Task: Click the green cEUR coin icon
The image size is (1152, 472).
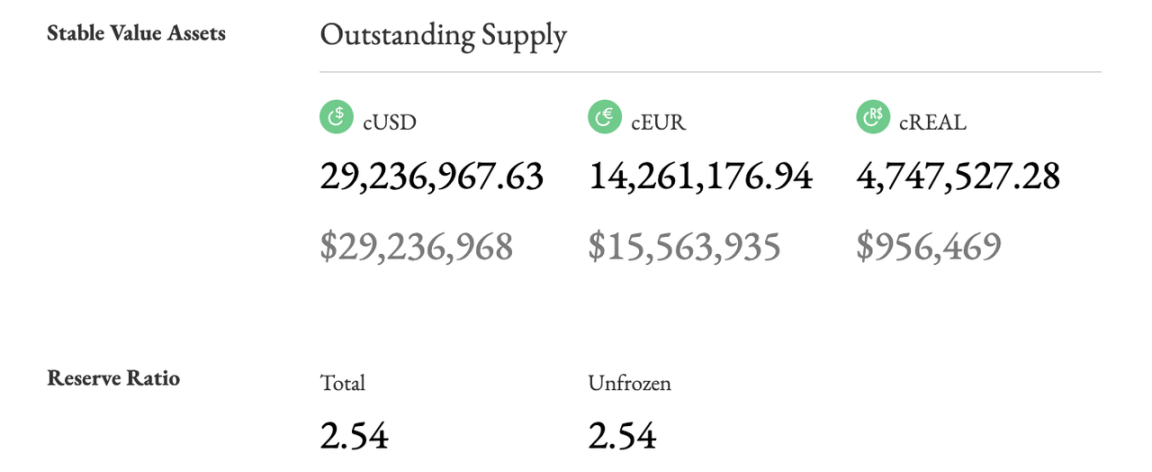Action: point(605,119)
